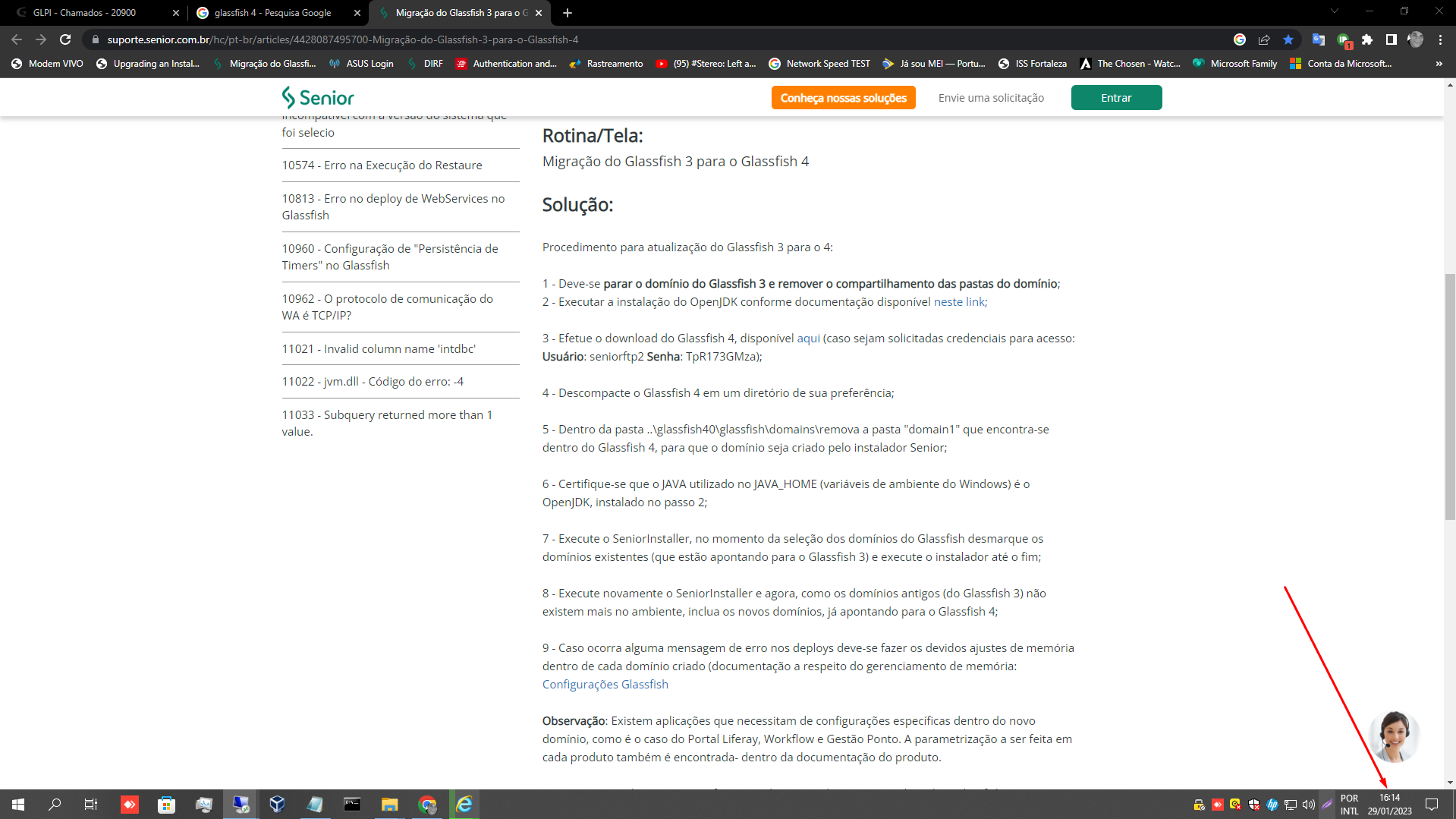Open the Notepad taskbar app
The width and height of the screenshot is (1456, 819).
[314, 804]
